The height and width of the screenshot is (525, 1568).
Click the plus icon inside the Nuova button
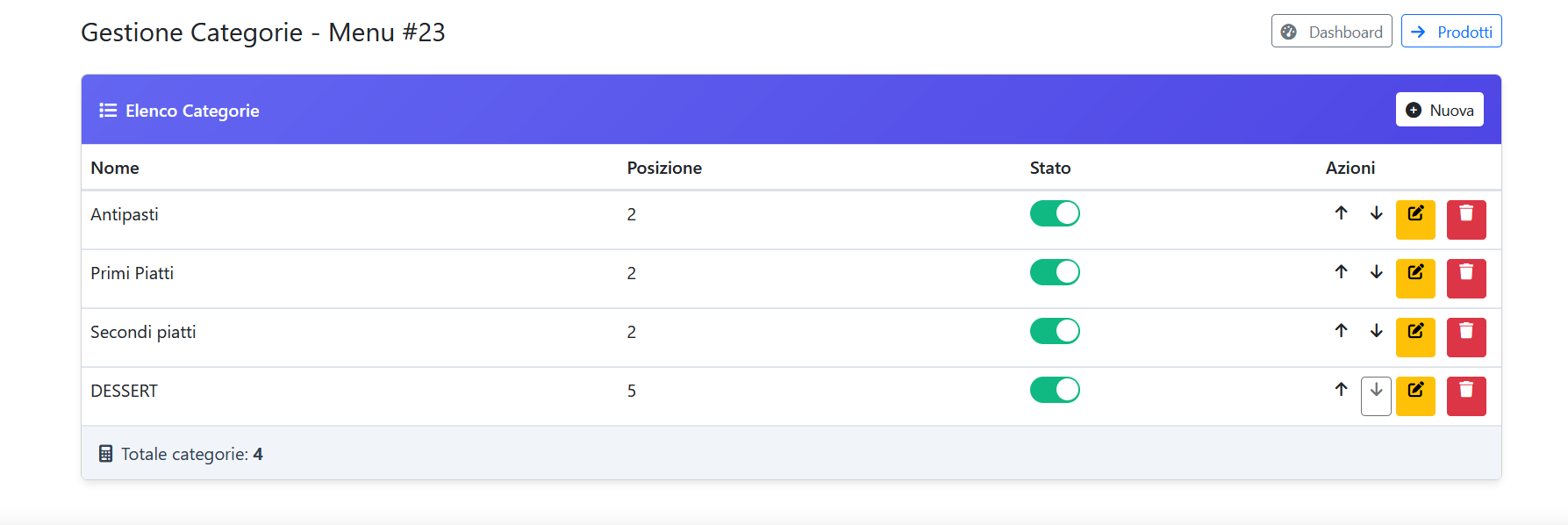coord(1414,110)
